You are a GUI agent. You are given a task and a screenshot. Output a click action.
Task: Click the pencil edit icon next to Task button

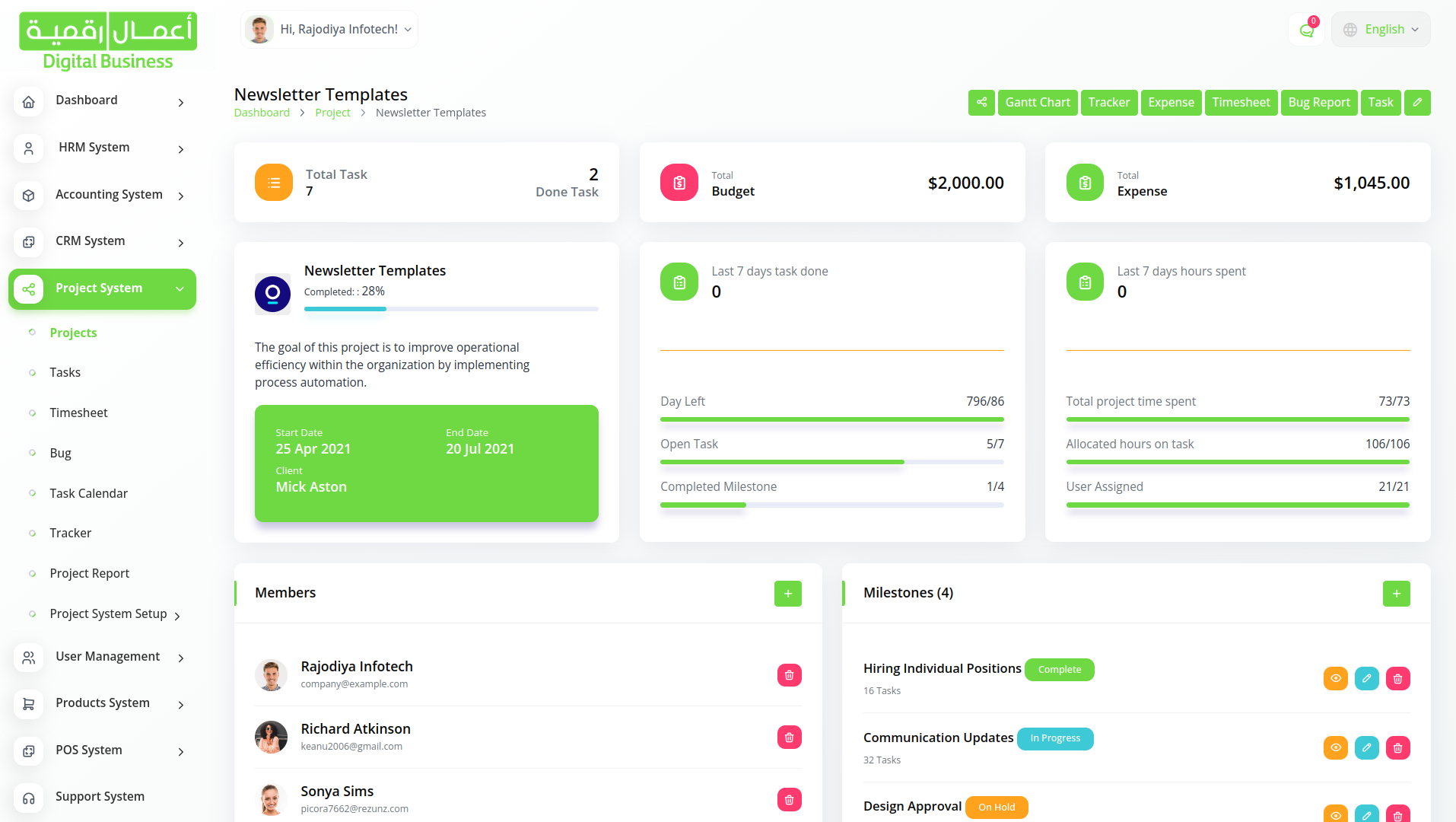[1417, 103]
